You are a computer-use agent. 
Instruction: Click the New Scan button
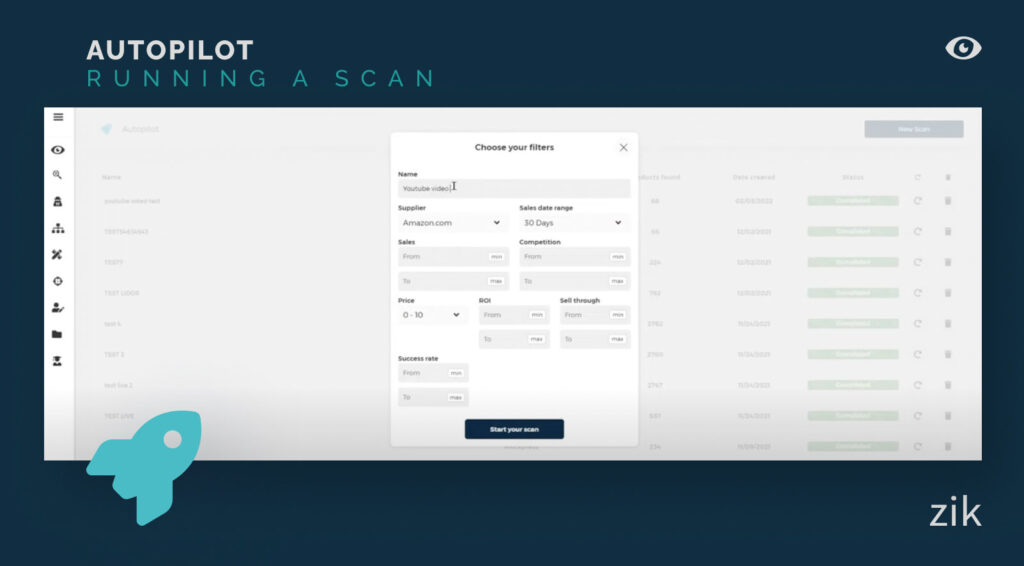[x=913, y=129]
